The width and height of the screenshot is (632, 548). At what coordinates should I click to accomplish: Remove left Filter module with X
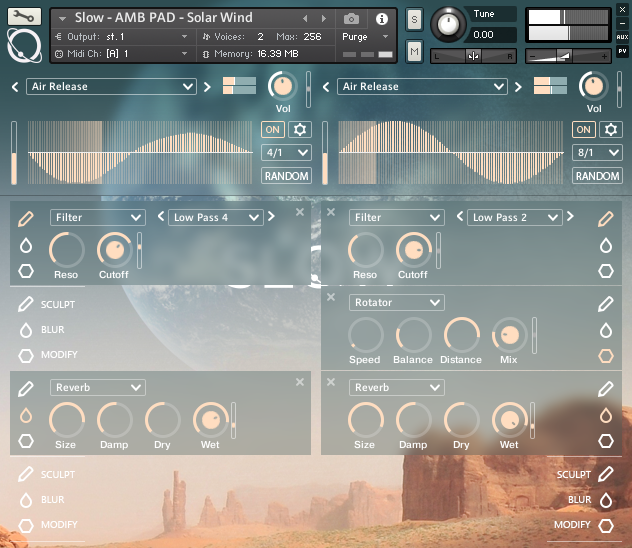tap(300, 212)
